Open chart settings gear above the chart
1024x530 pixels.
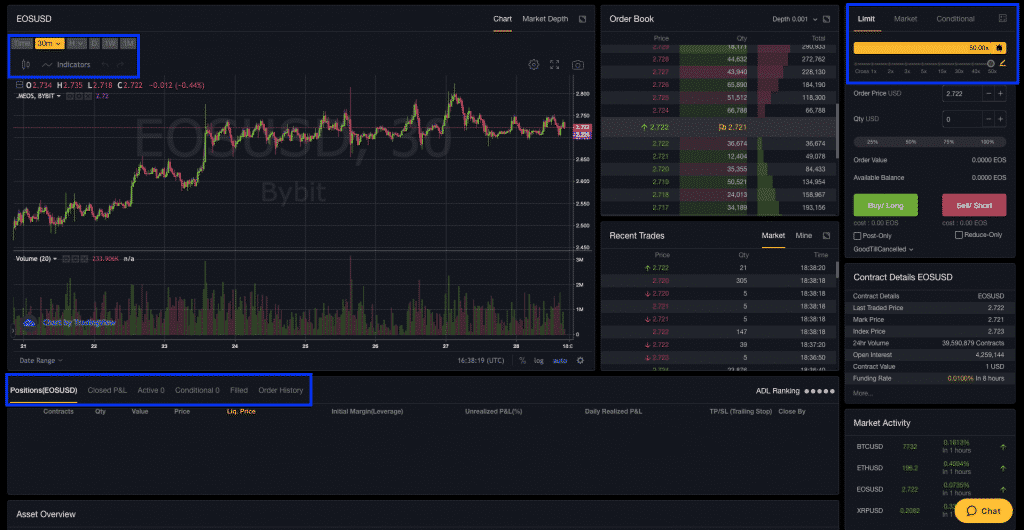(534, 65)
